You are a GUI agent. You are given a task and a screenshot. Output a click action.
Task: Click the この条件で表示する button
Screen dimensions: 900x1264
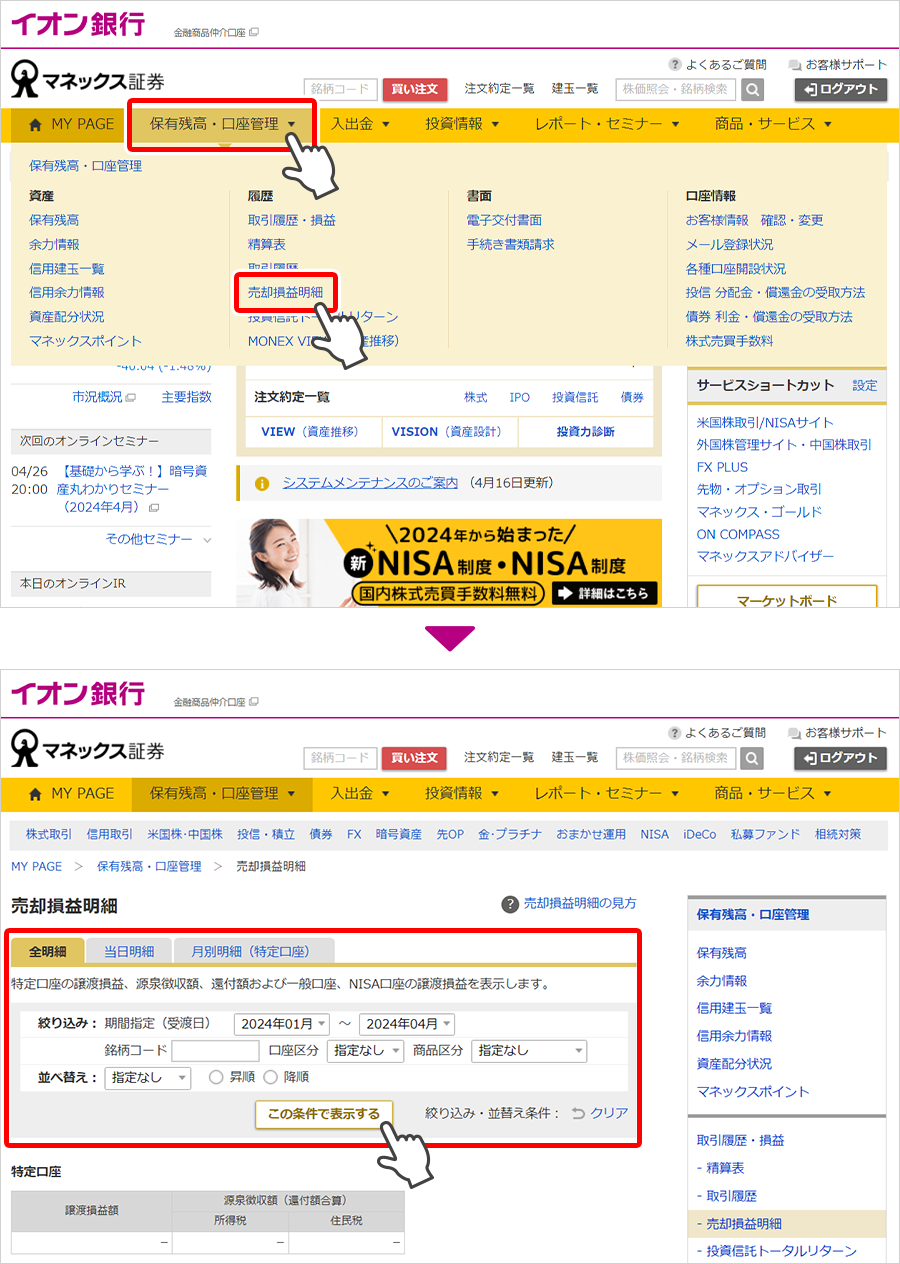[324, 1114]
